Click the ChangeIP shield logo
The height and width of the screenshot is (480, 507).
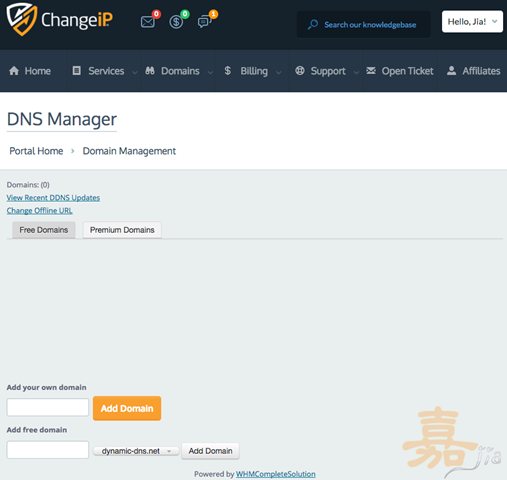pos(22,19)
